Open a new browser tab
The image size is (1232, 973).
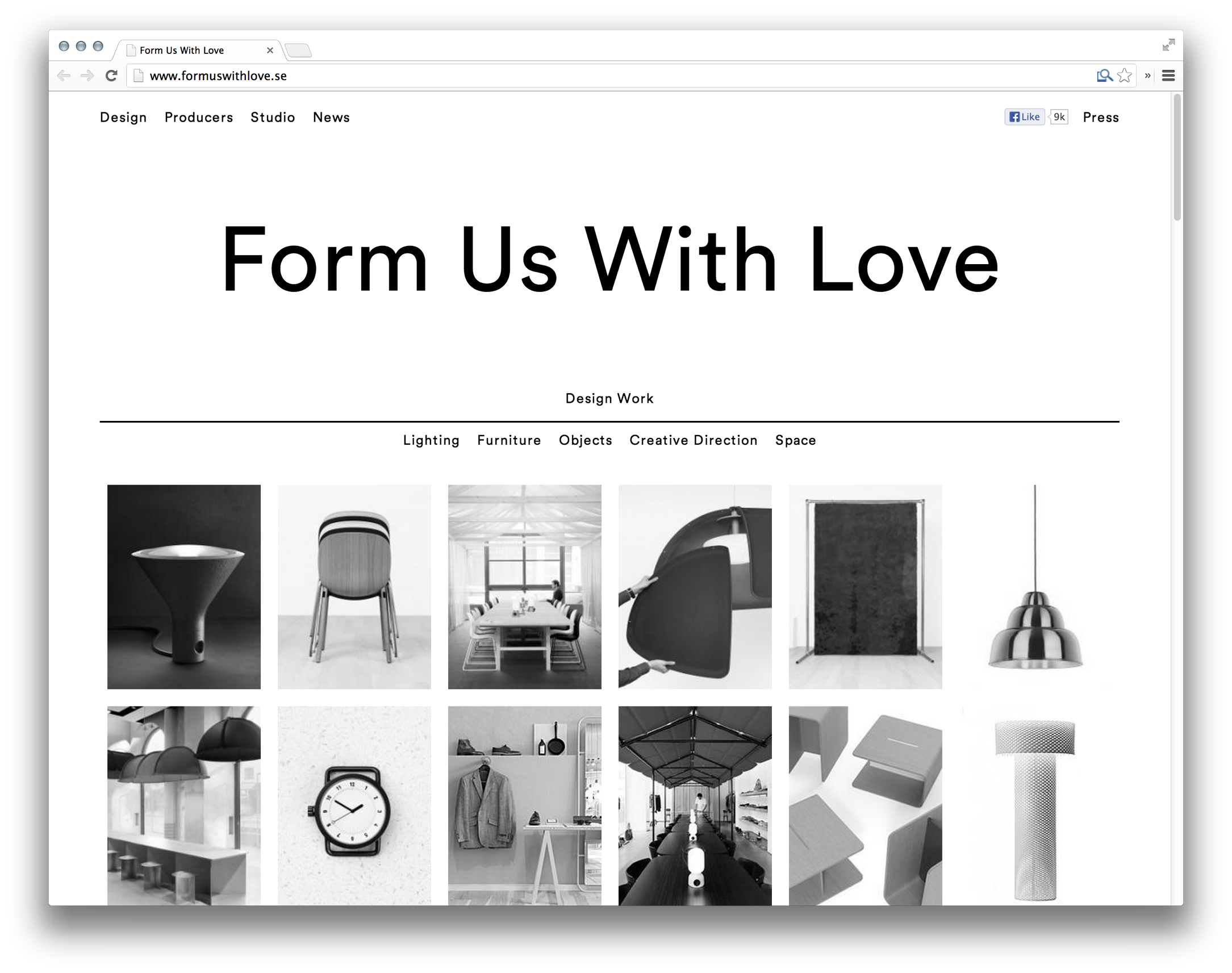(298, 51)
